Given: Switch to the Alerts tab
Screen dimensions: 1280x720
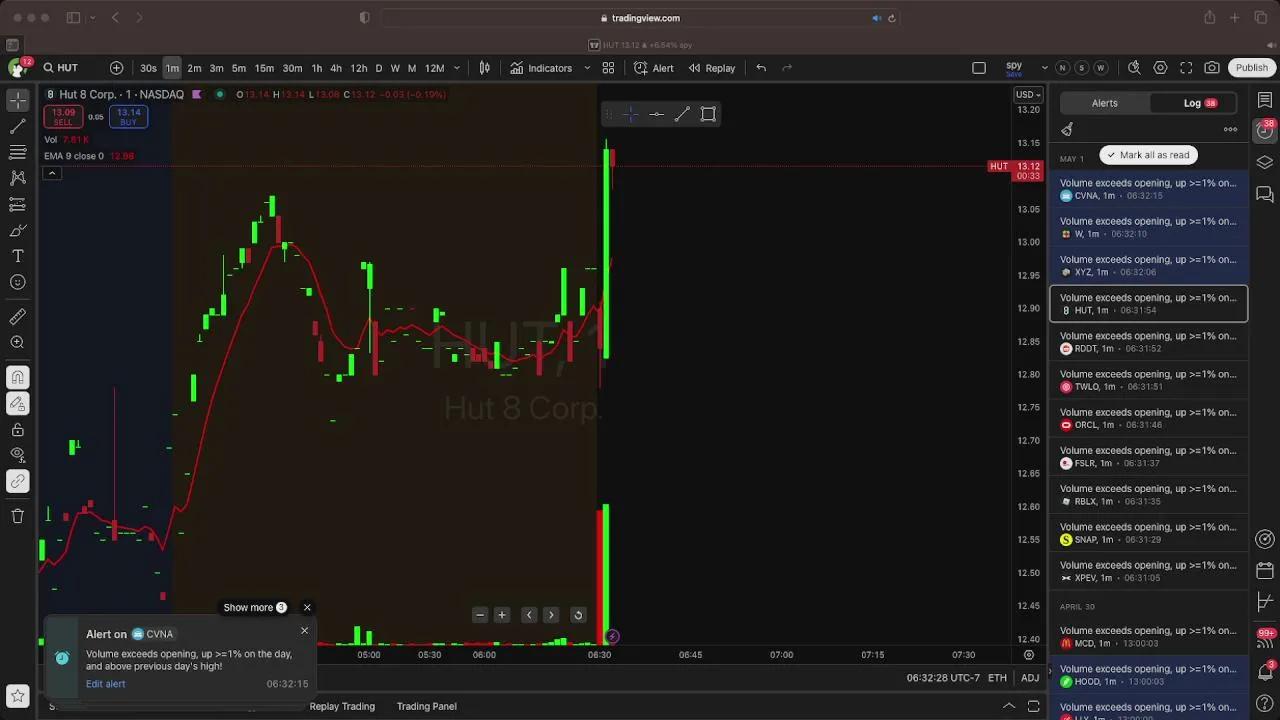Looking at the screenshot, I should (1105, 103).
